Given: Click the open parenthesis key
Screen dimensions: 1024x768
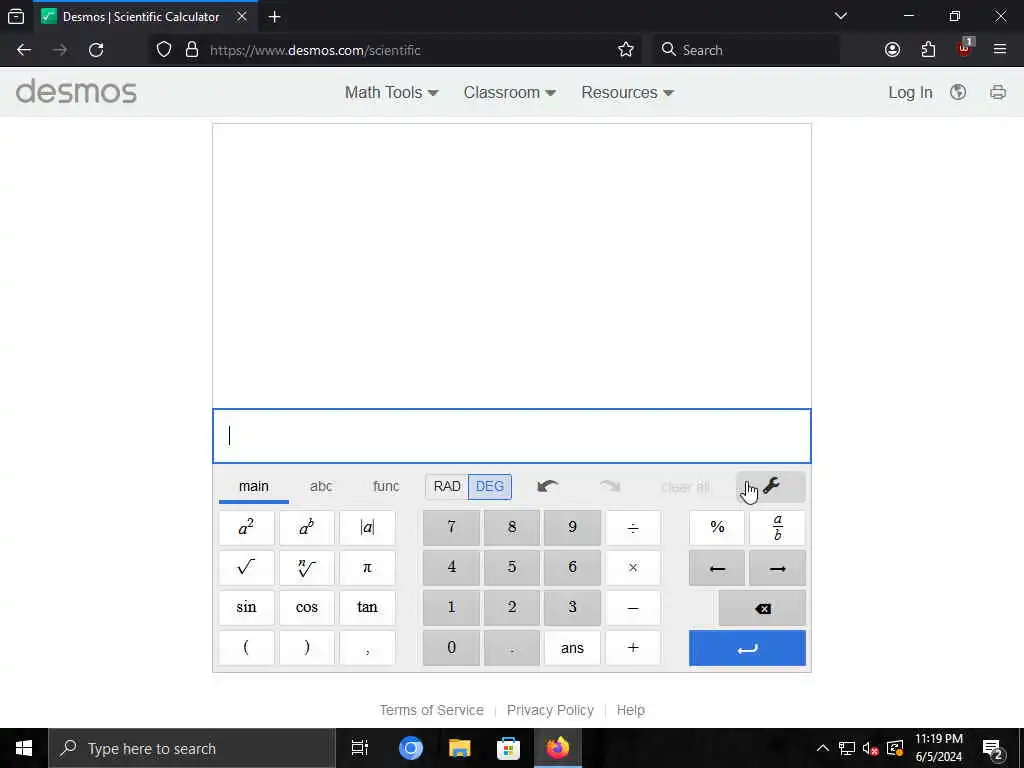Looking at the screenshot, I should pos(246,648).
